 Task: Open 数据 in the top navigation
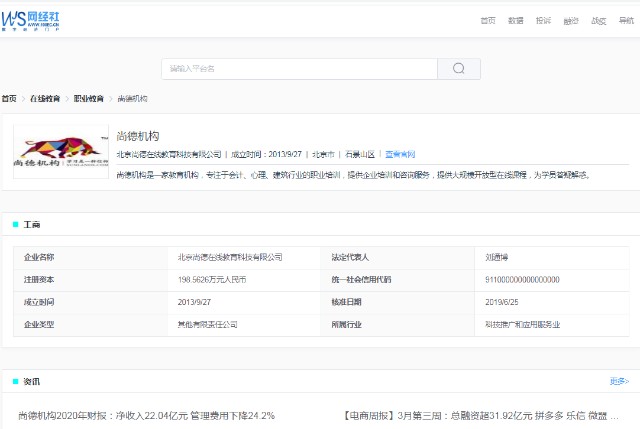[516, 20]
